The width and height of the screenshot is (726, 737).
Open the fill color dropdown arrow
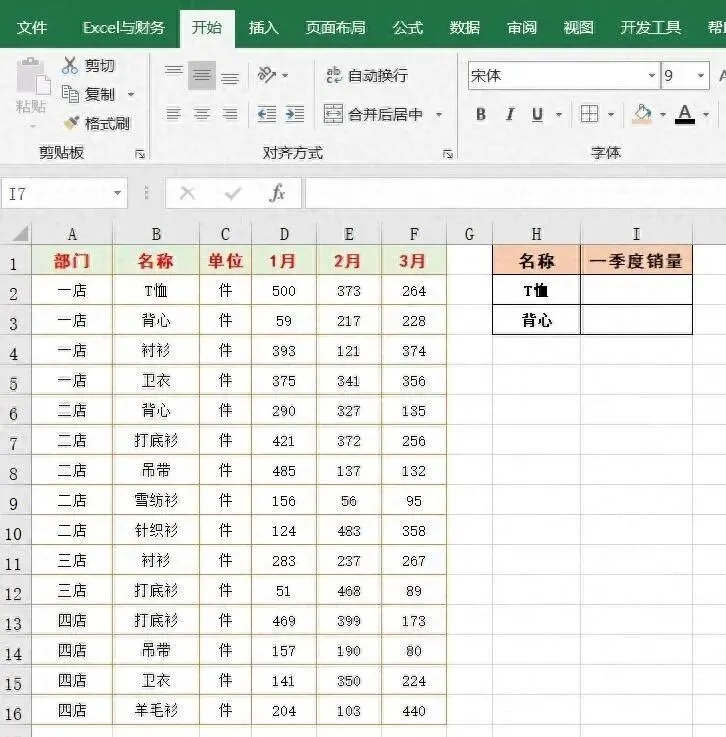point(663,114)
